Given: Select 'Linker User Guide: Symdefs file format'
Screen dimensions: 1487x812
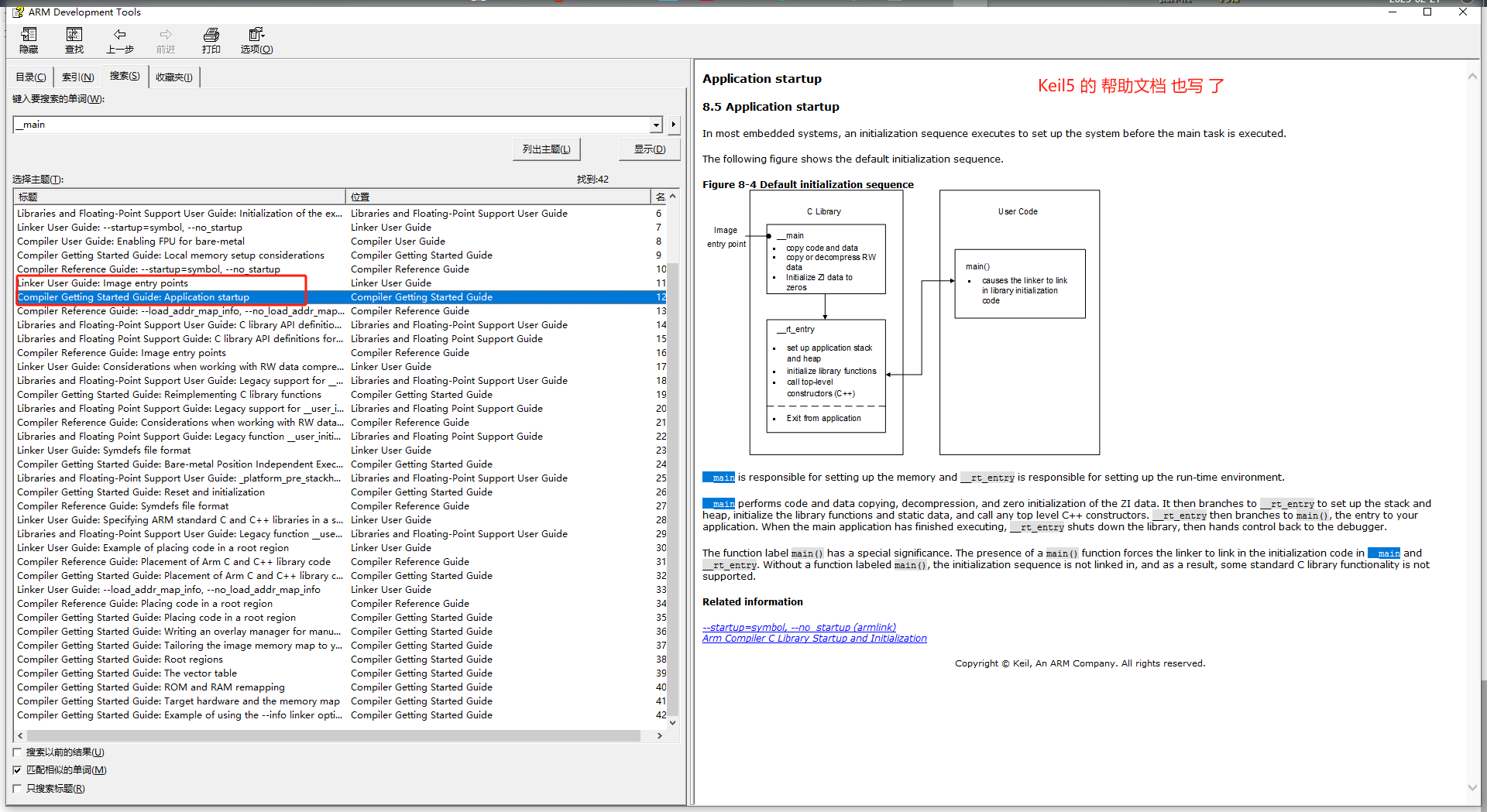Looking at the screenshot, I should click(104, 451).
